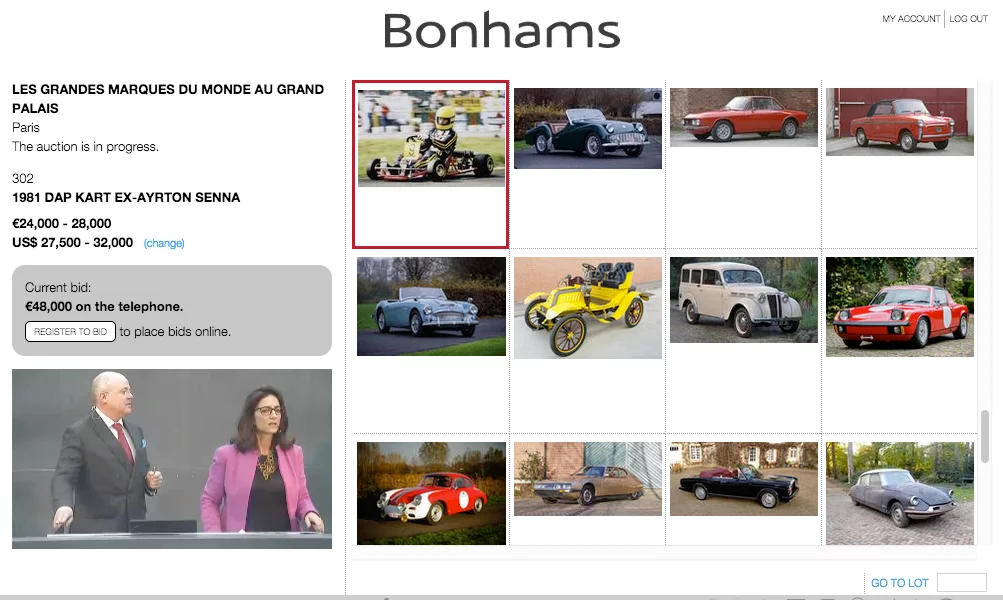Select the highlighted Senna kart thumbnail
Screen dimensions: 1003x600
430,138
